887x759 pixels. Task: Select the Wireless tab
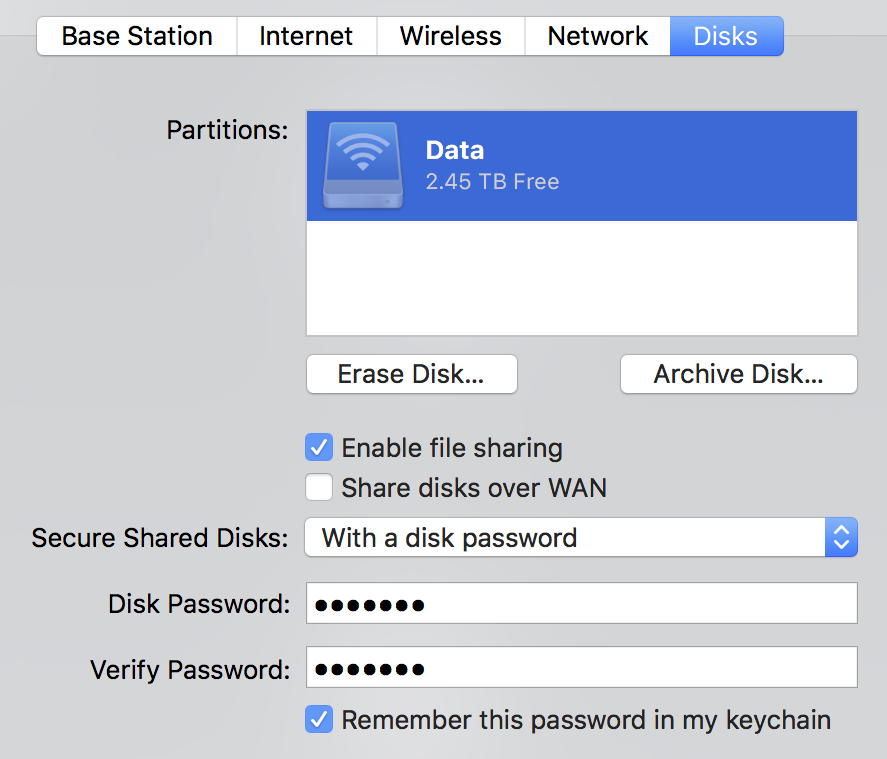(x=450, y=37)
